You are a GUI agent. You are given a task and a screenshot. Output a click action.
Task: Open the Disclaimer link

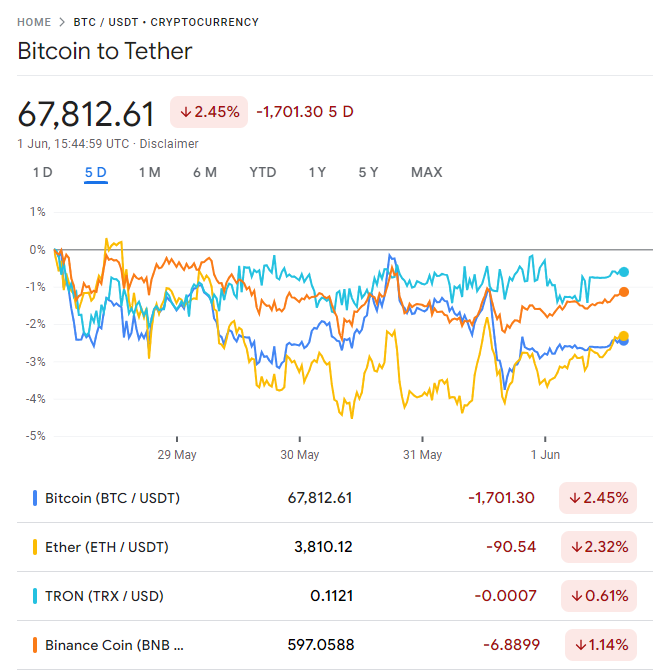click(169, 143)
